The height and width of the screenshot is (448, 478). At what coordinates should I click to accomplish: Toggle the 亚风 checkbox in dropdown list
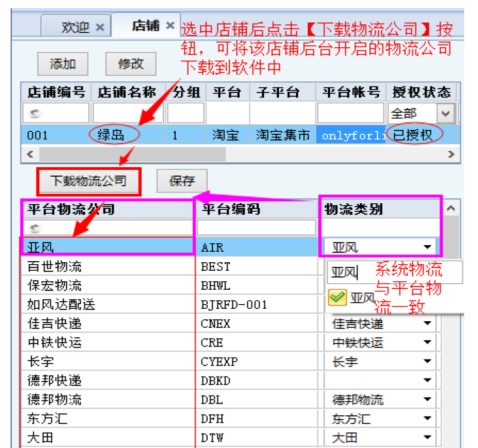point(337,297)
